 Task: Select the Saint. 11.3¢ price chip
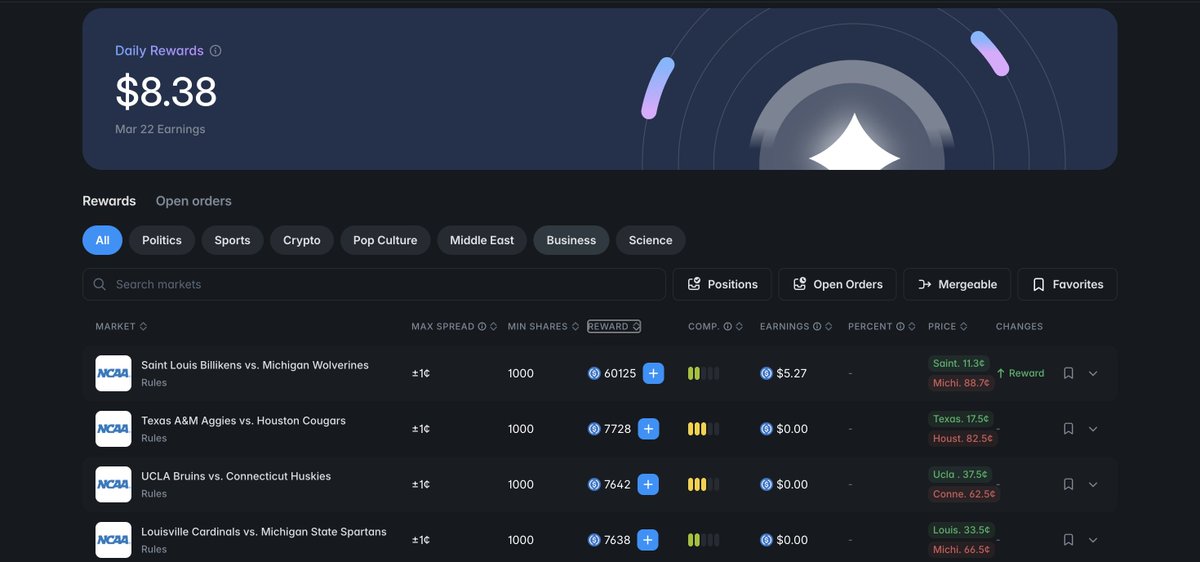(958, 363)
